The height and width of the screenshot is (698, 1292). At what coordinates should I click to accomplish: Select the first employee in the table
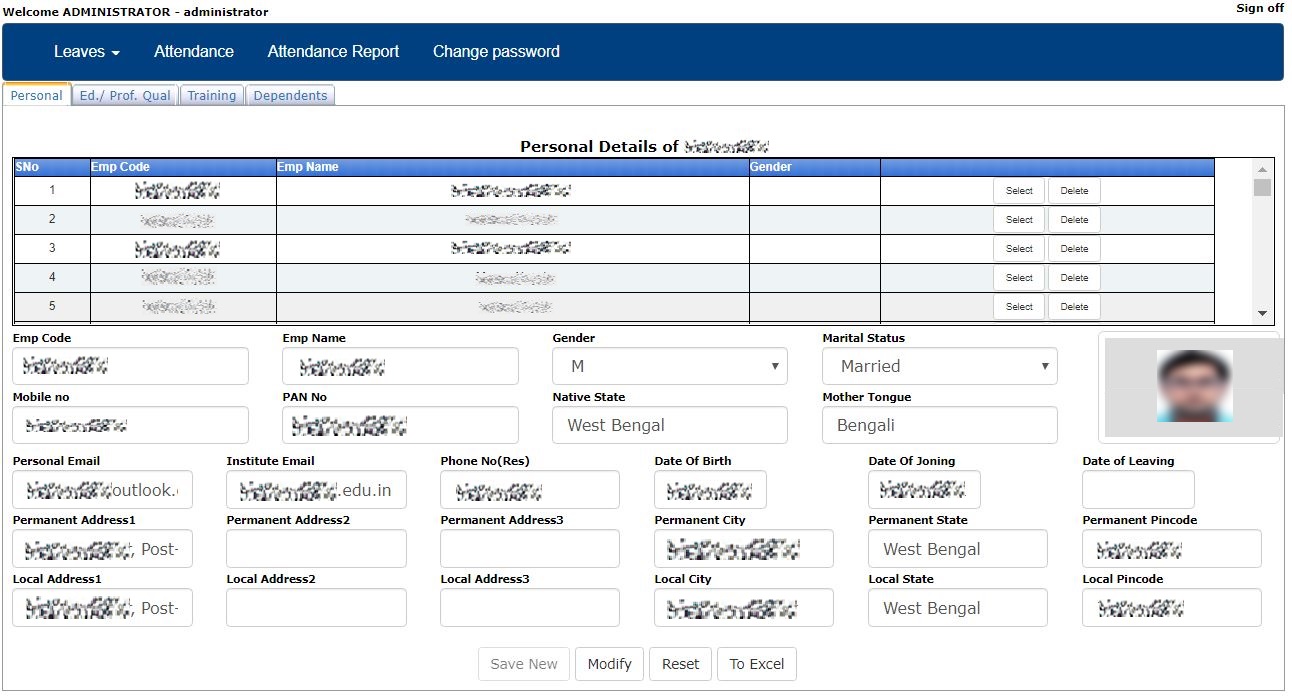pyautogui.click(x=1018, y=190)
